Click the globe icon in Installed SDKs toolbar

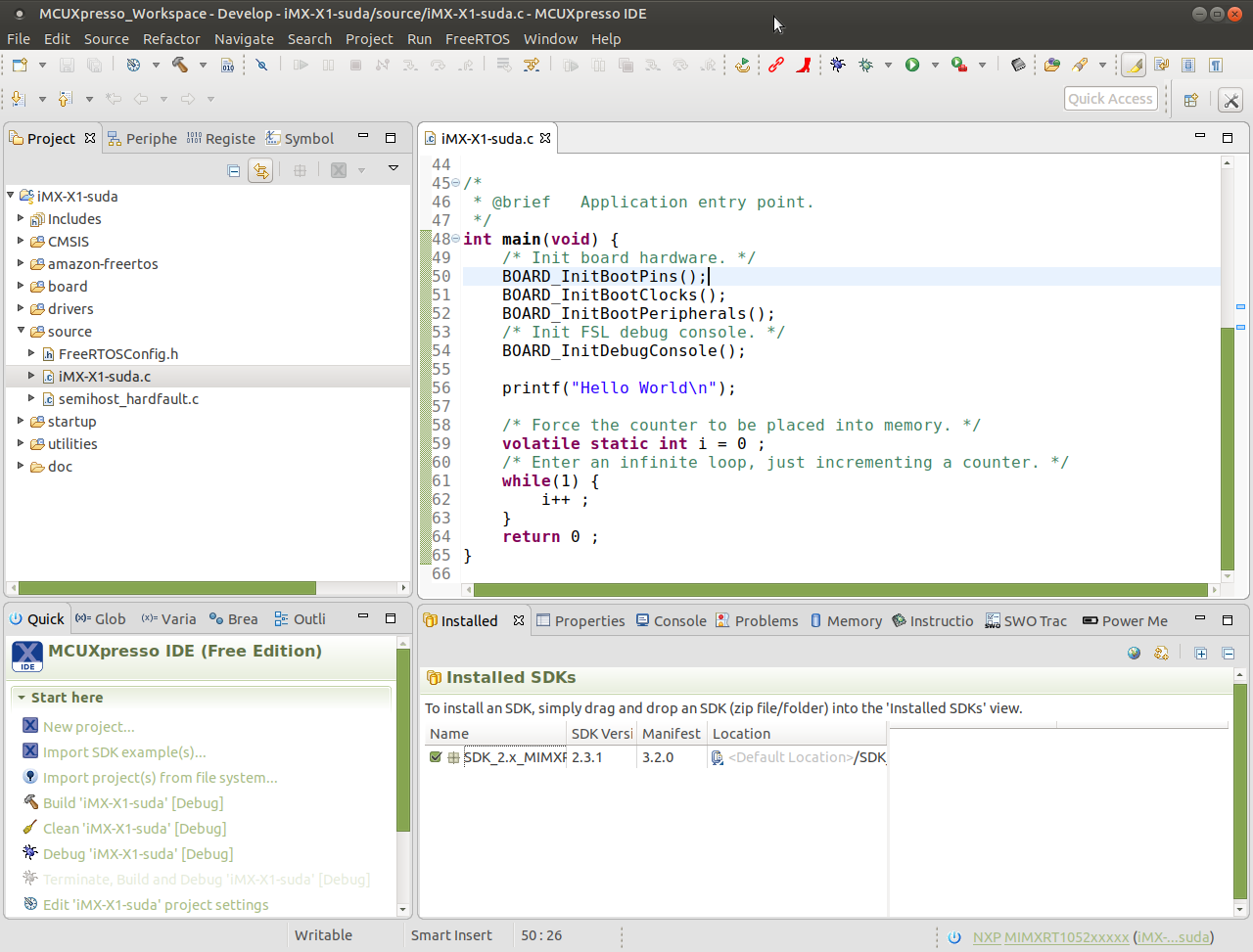(x=1134, y=653)
